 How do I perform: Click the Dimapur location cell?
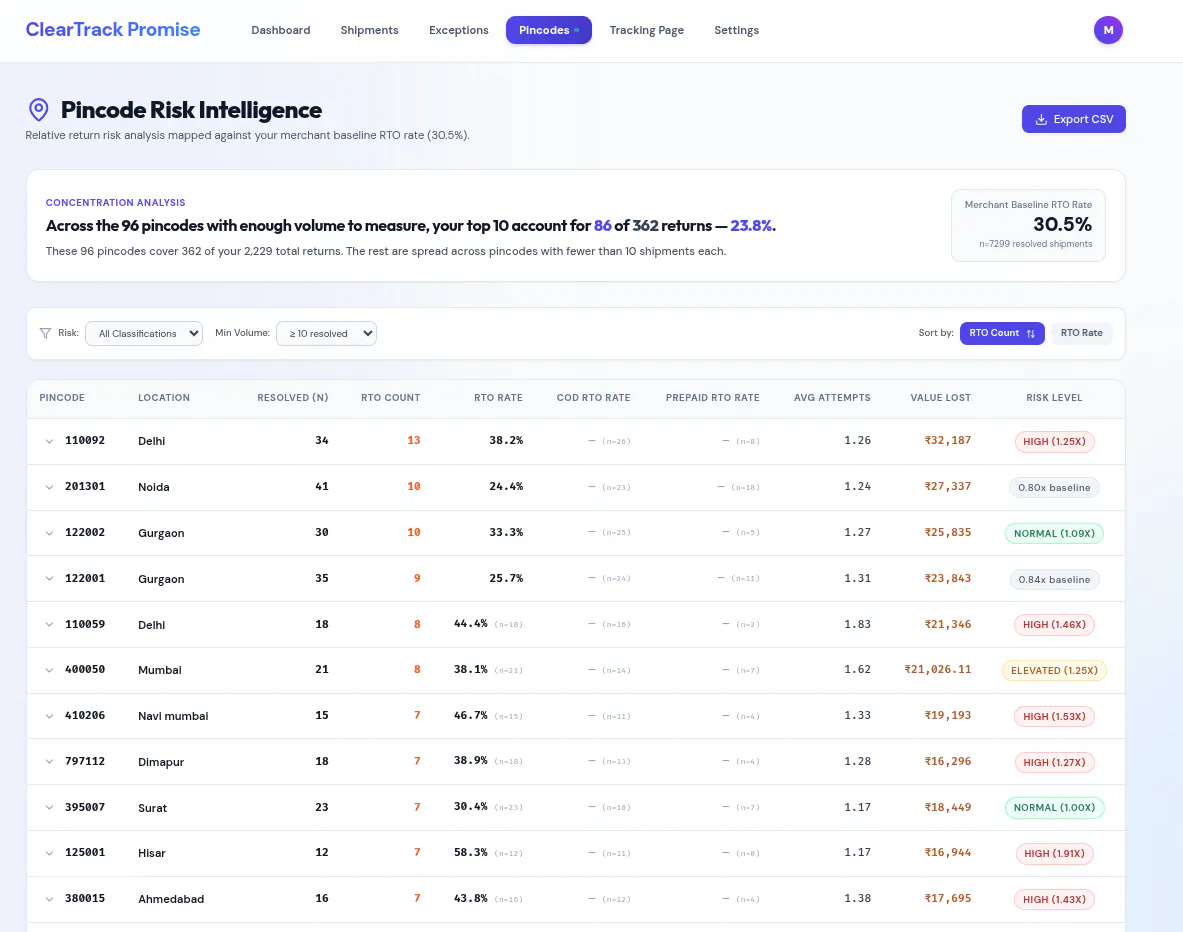click(x=161, y=761)
